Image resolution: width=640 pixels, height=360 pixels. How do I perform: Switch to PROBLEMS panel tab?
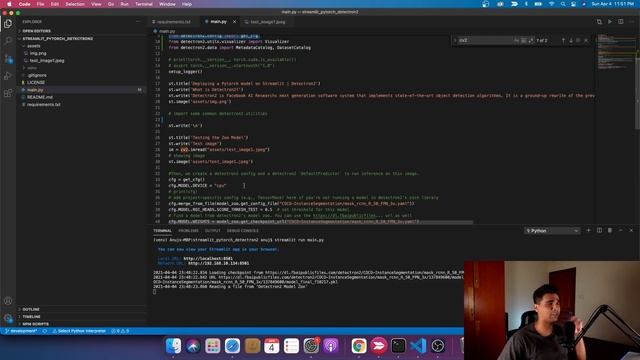(x=188, y=231)
